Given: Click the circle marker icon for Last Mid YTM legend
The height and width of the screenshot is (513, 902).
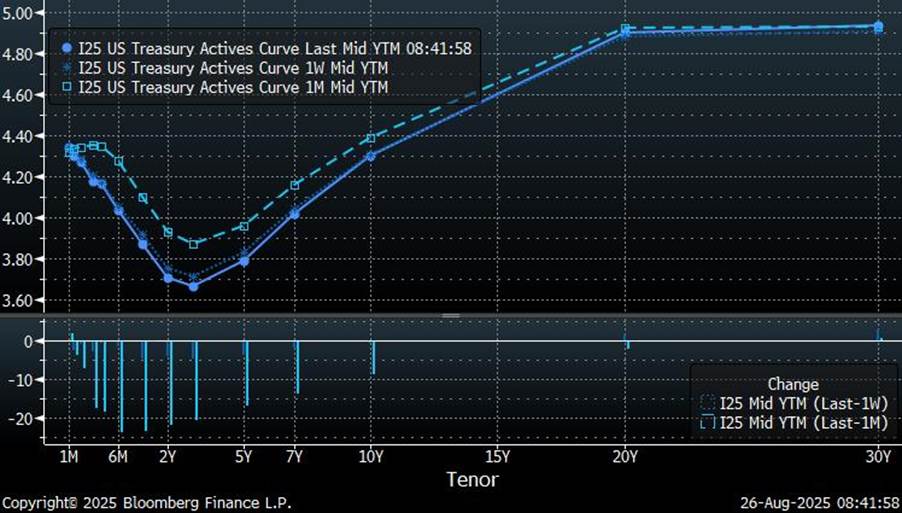Looking at the screenshot, I should coord(67,47).
